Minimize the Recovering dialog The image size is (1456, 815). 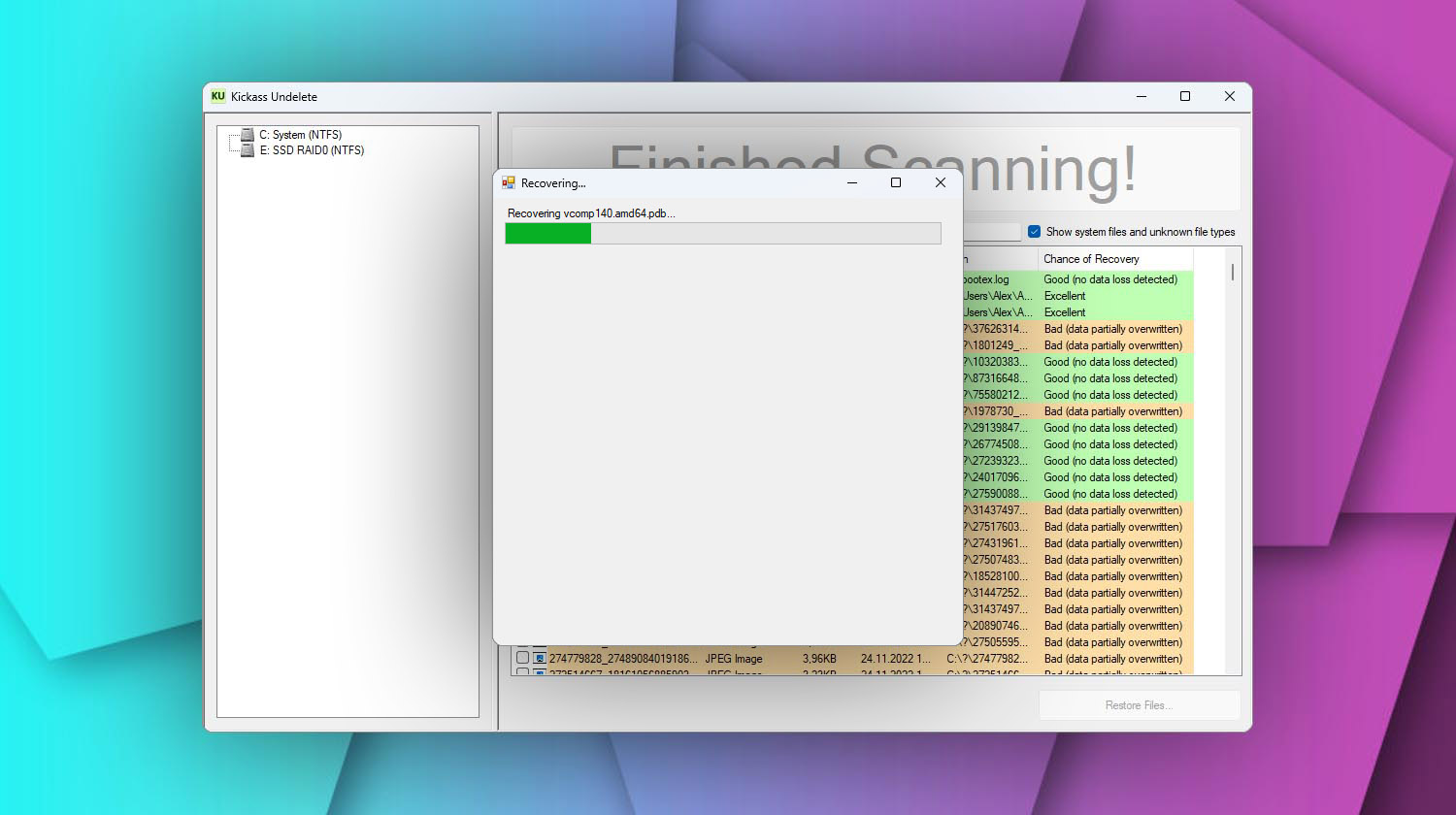click(852, 182)
